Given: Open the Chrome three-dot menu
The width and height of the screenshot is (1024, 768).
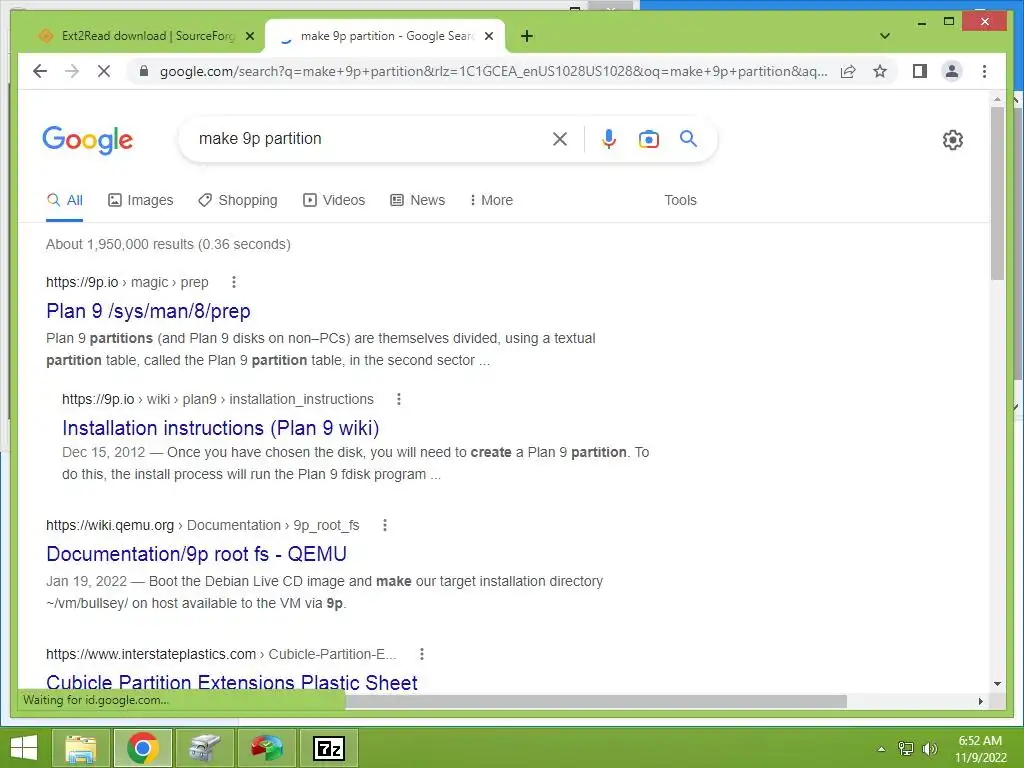Looking at the screenshot, I should pos(984,71).
